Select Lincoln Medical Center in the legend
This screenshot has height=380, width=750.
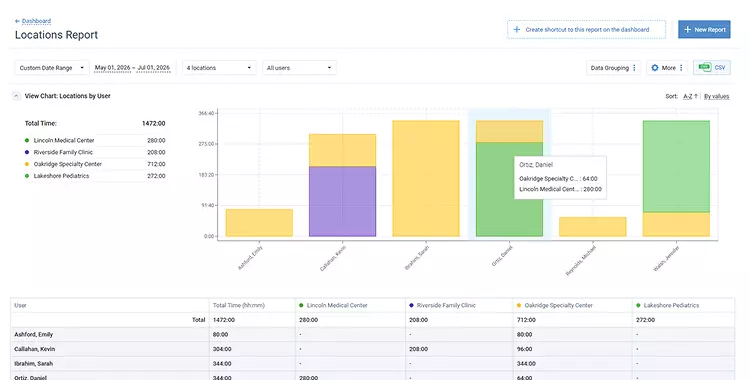(64, 140)
